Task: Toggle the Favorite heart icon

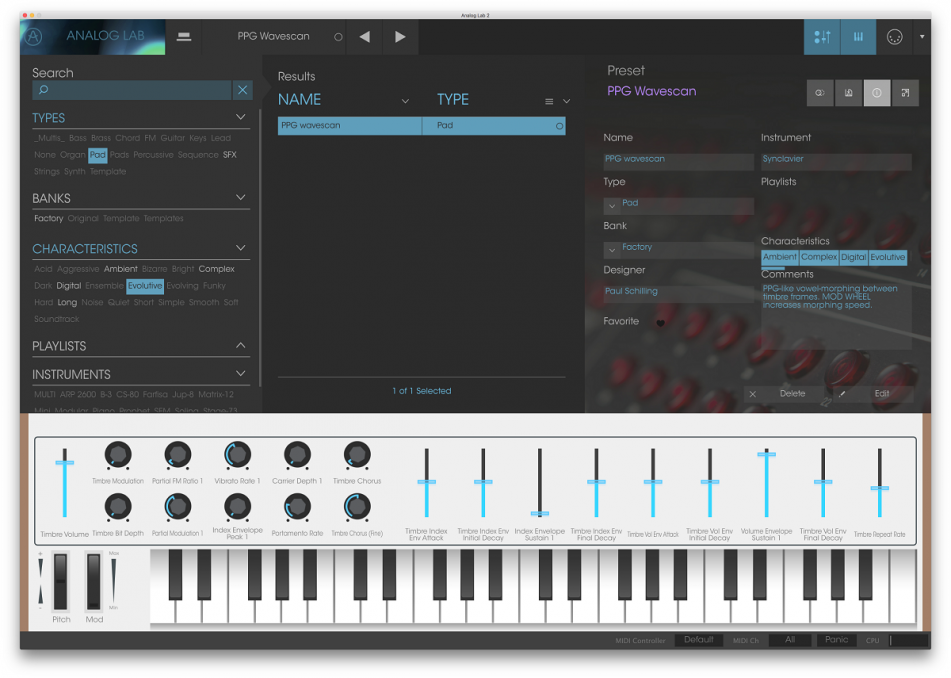Action: point(660,323)
